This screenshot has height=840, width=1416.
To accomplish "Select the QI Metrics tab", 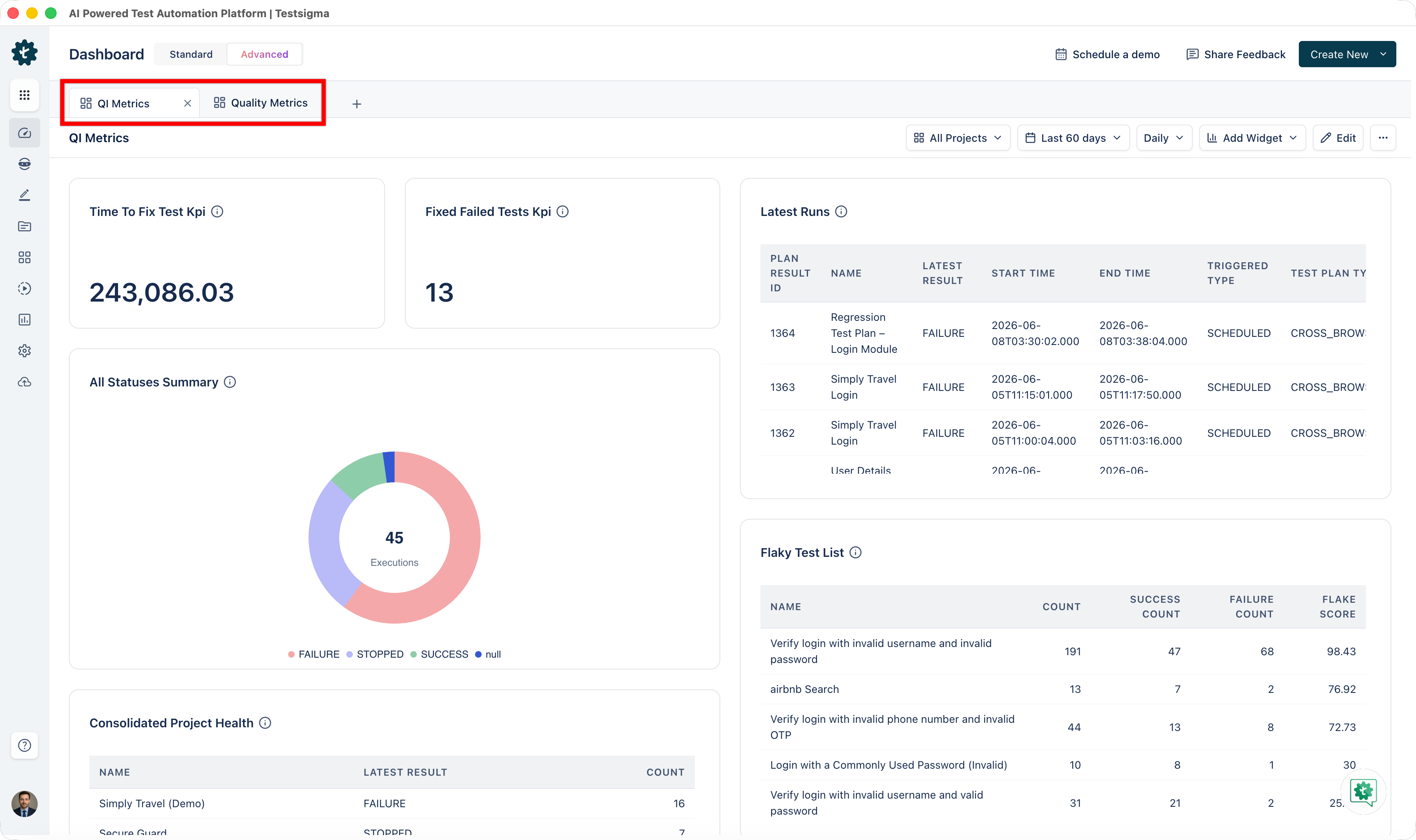I will (134, 104).
